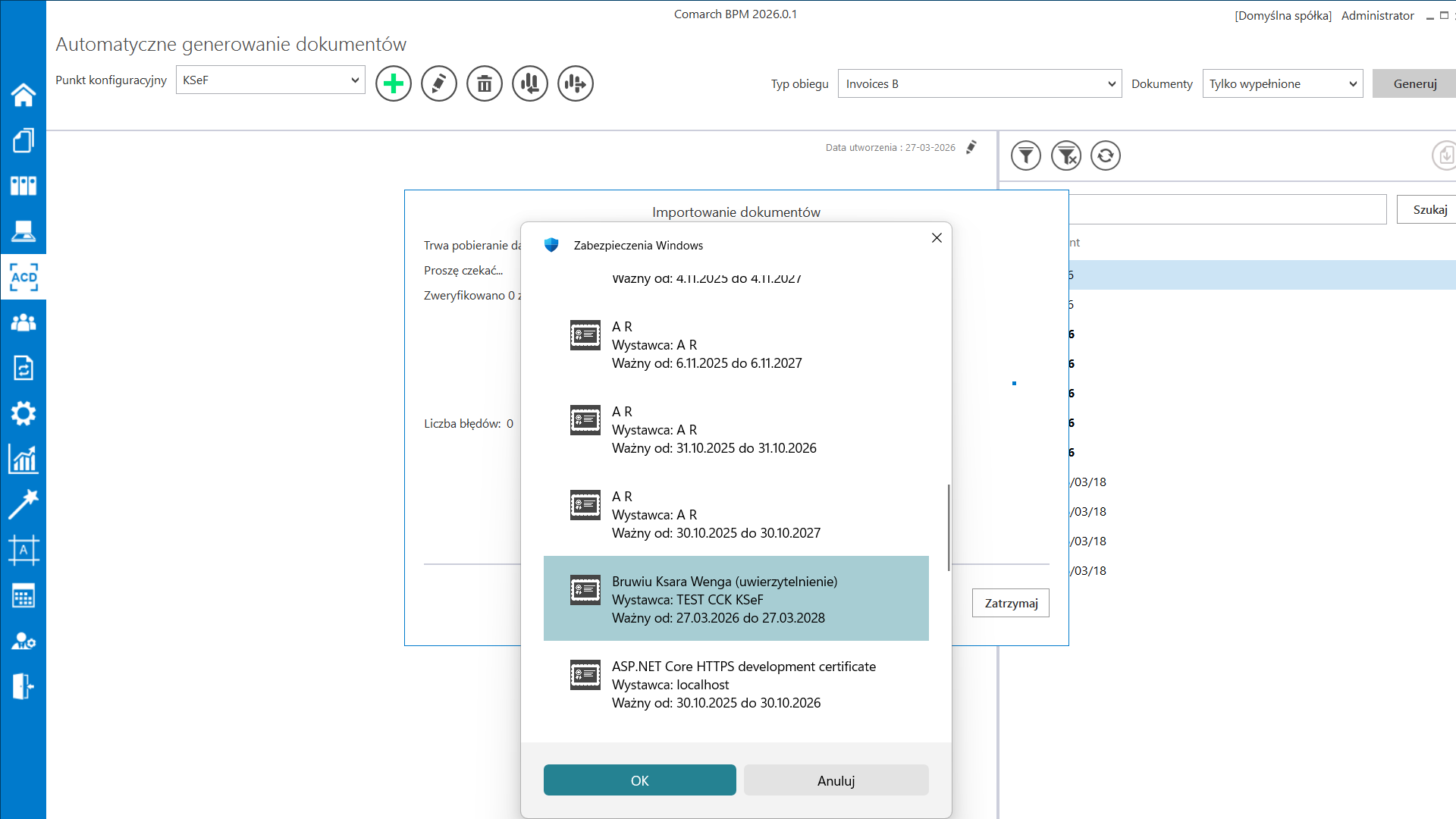
Task: Open the ACD module in sidebar
Action: (x=24, y=278)
